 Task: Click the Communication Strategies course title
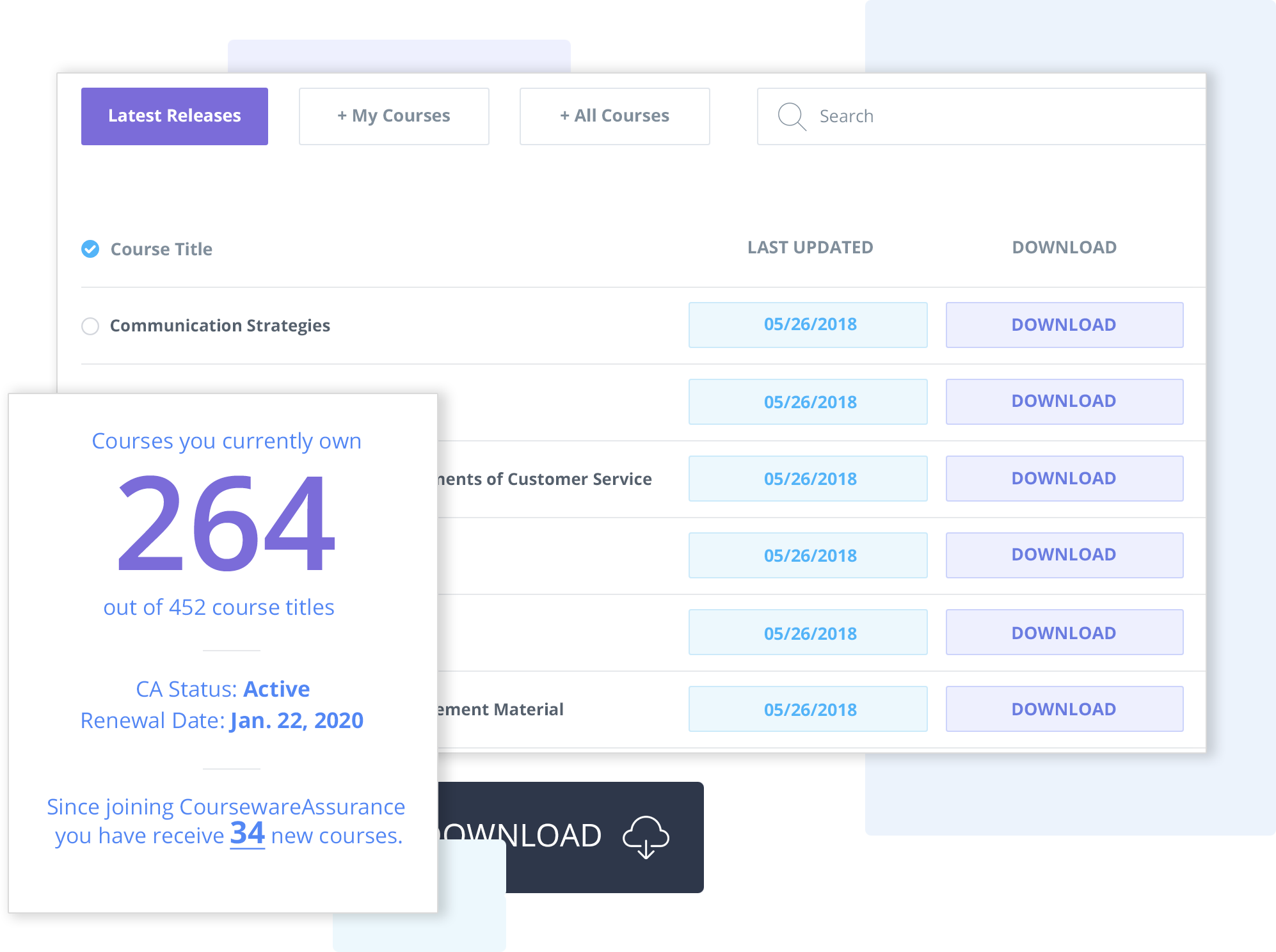pos(219,326)
